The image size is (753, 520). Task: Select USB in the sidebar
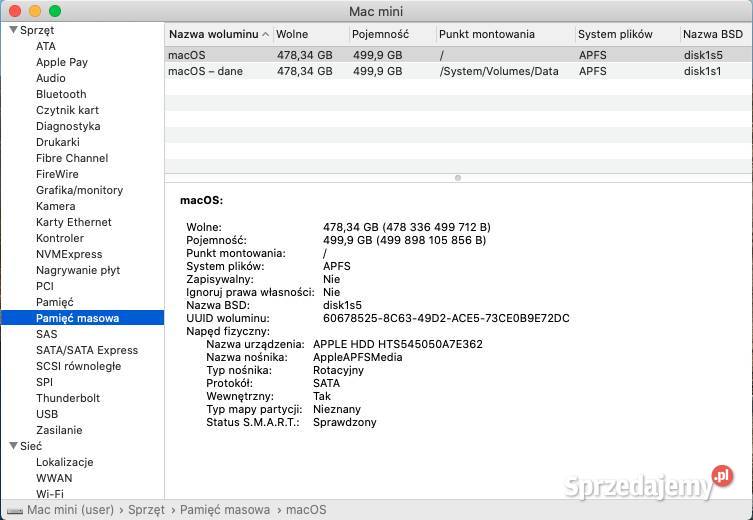(x=47, y=414)
